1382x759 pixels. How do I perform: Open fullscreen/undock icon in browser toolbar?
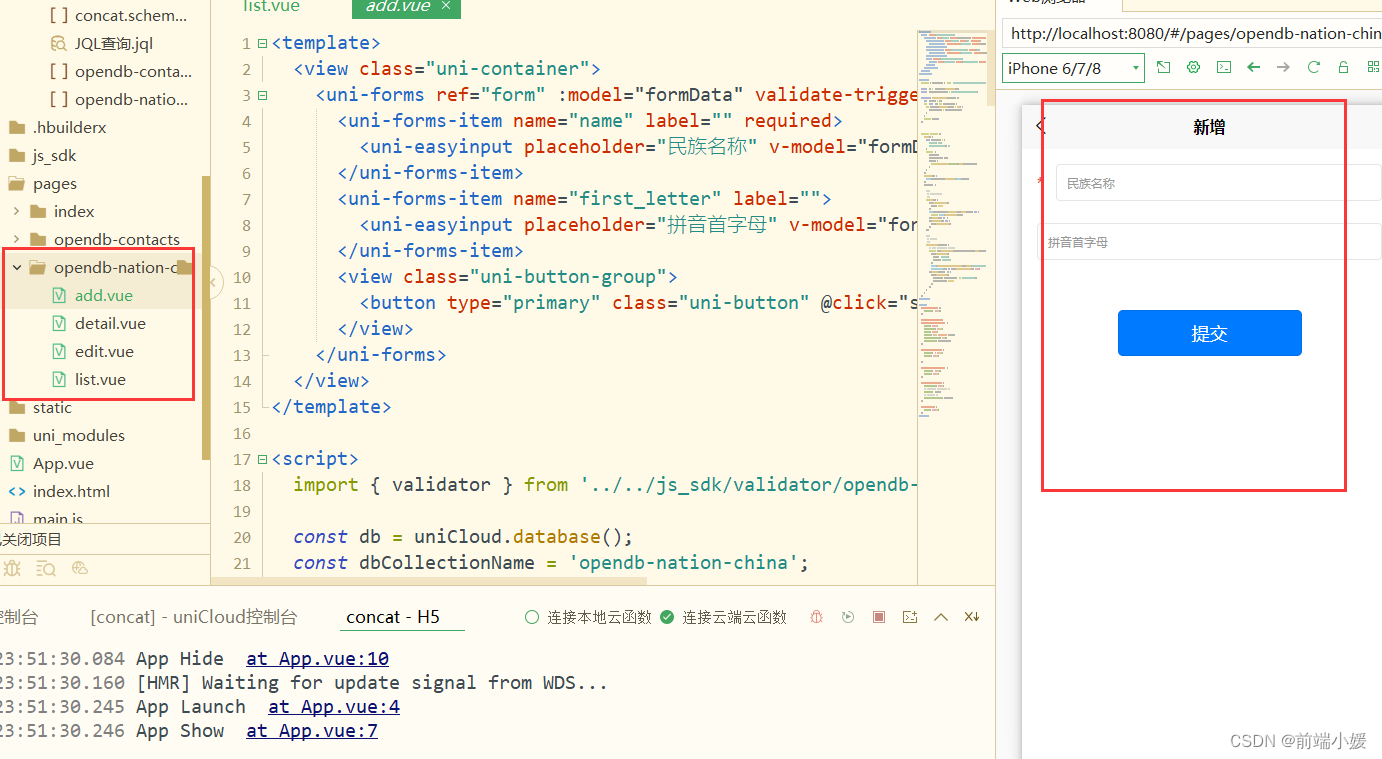coord(1163,67)
